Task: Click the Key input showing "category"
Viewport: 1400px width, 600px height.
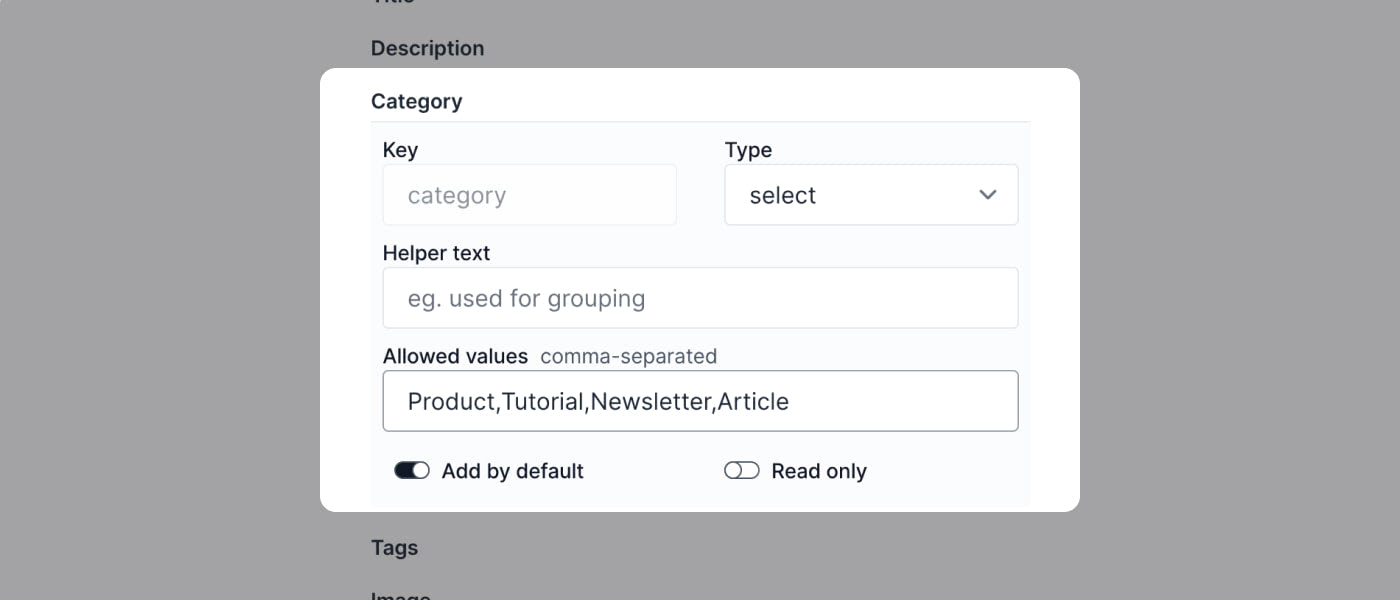Action: click(x=529, y=195)
